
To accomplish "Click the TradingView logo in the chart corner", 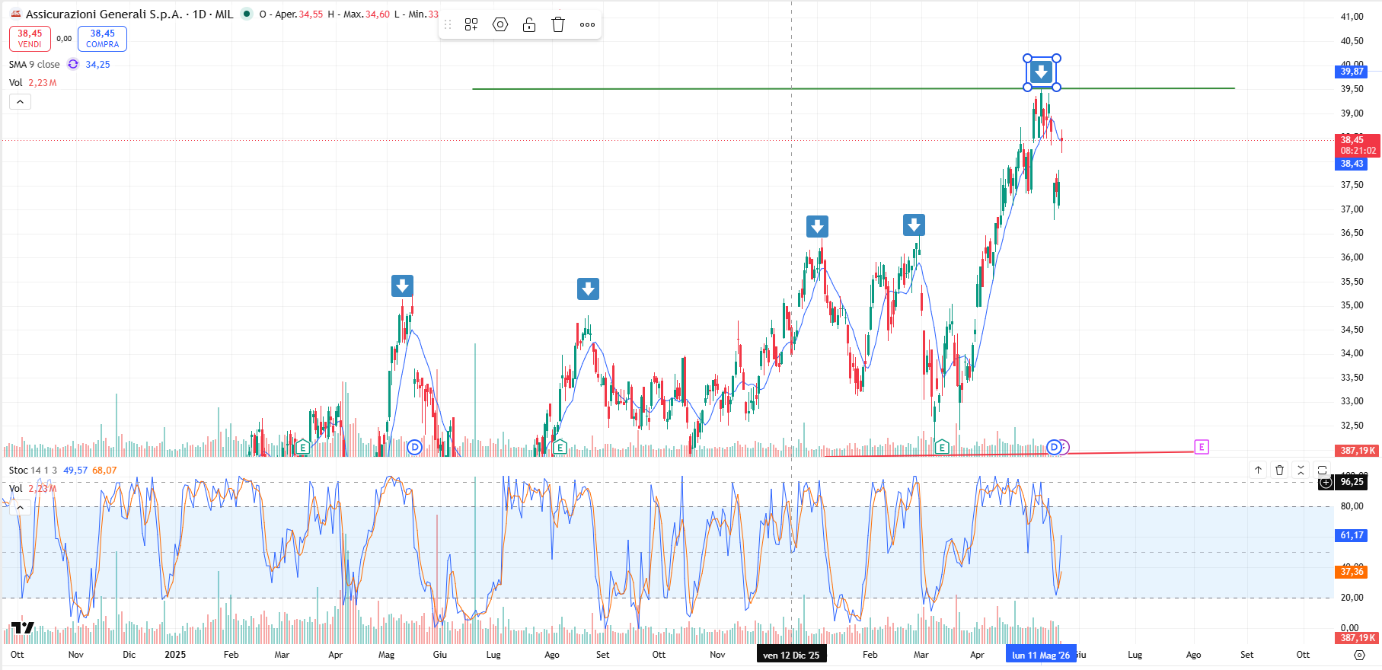I will click(22, 628).
